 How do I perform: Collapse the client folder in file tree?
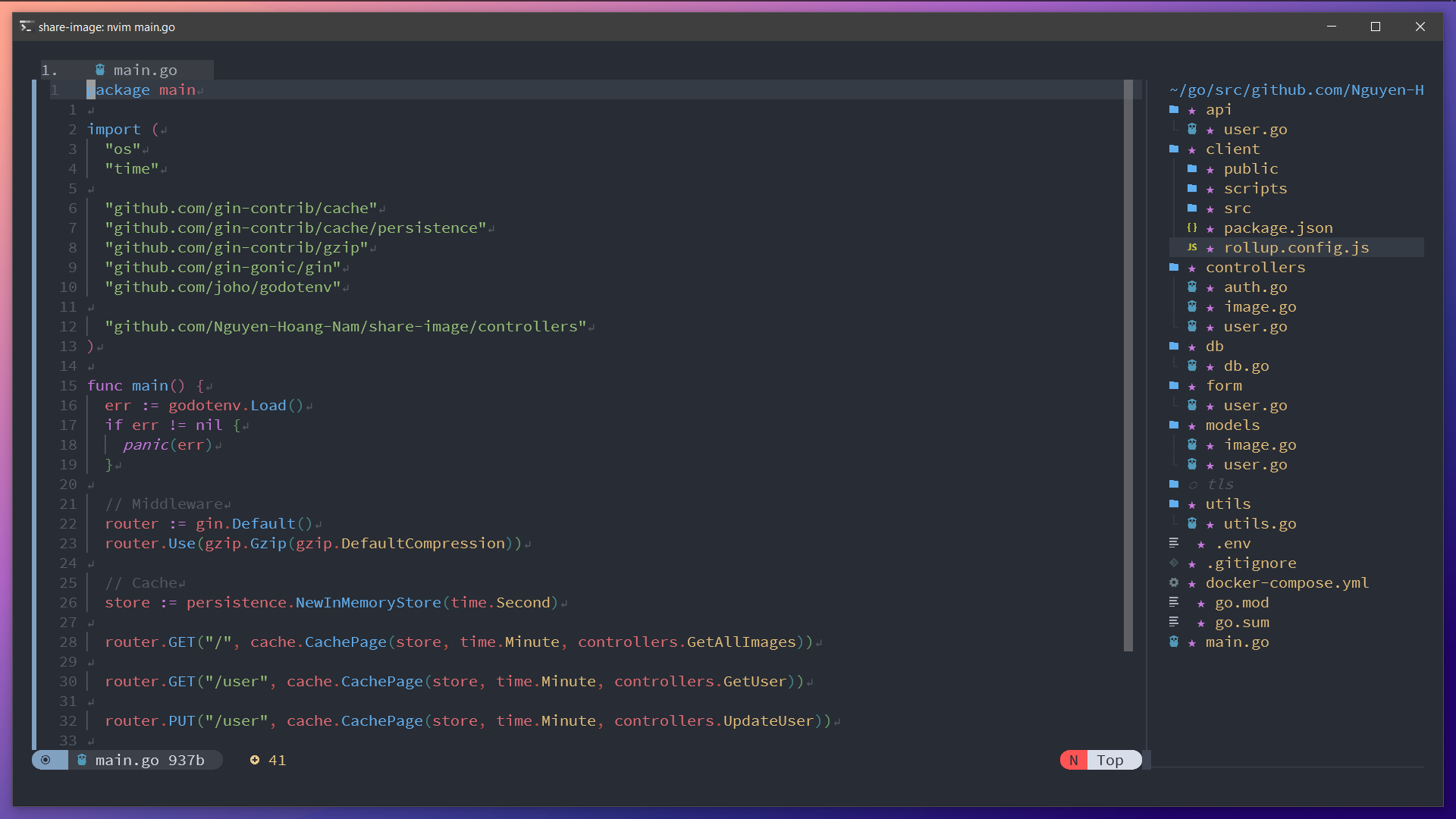point(1232,149)
